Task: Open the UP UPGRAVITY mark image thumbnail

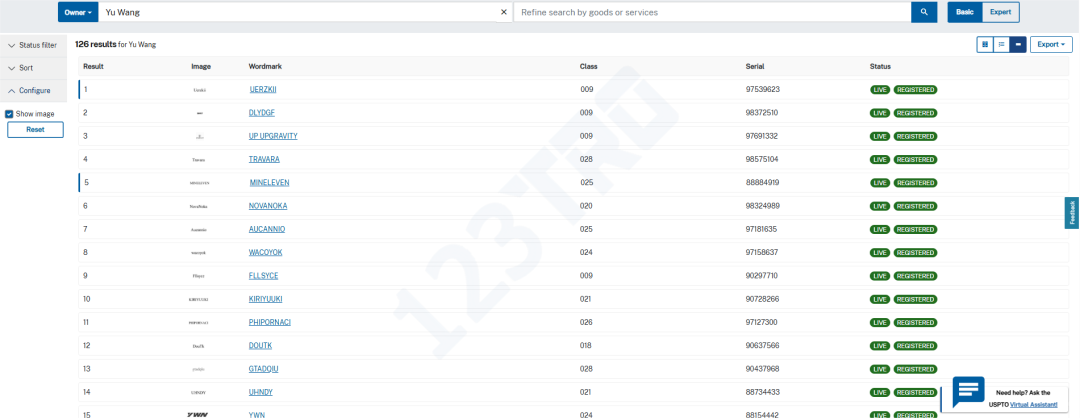Action: (199, 137)
